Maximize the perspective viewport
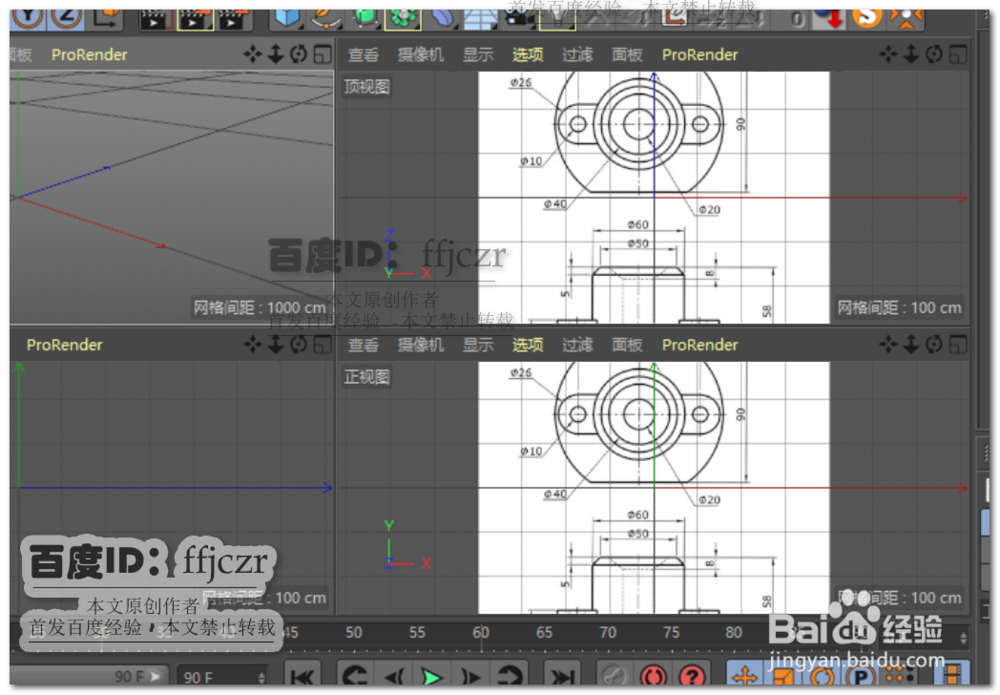Viewport: 1000px width, 695px height. coord(323,55)
